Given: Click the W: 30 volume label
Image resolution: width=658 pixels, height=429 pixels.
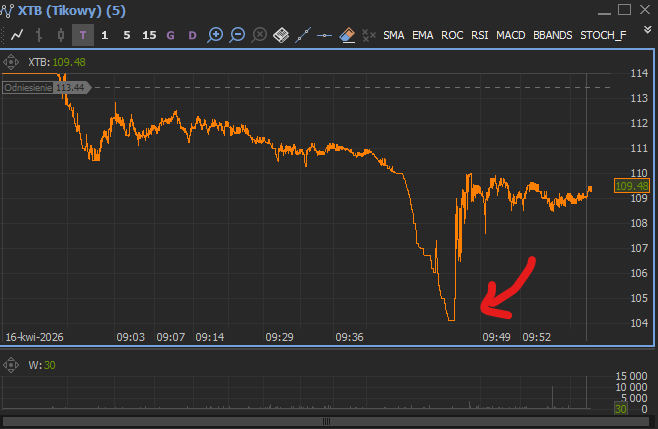Looking at the screenshot, I should pos(42,365).
